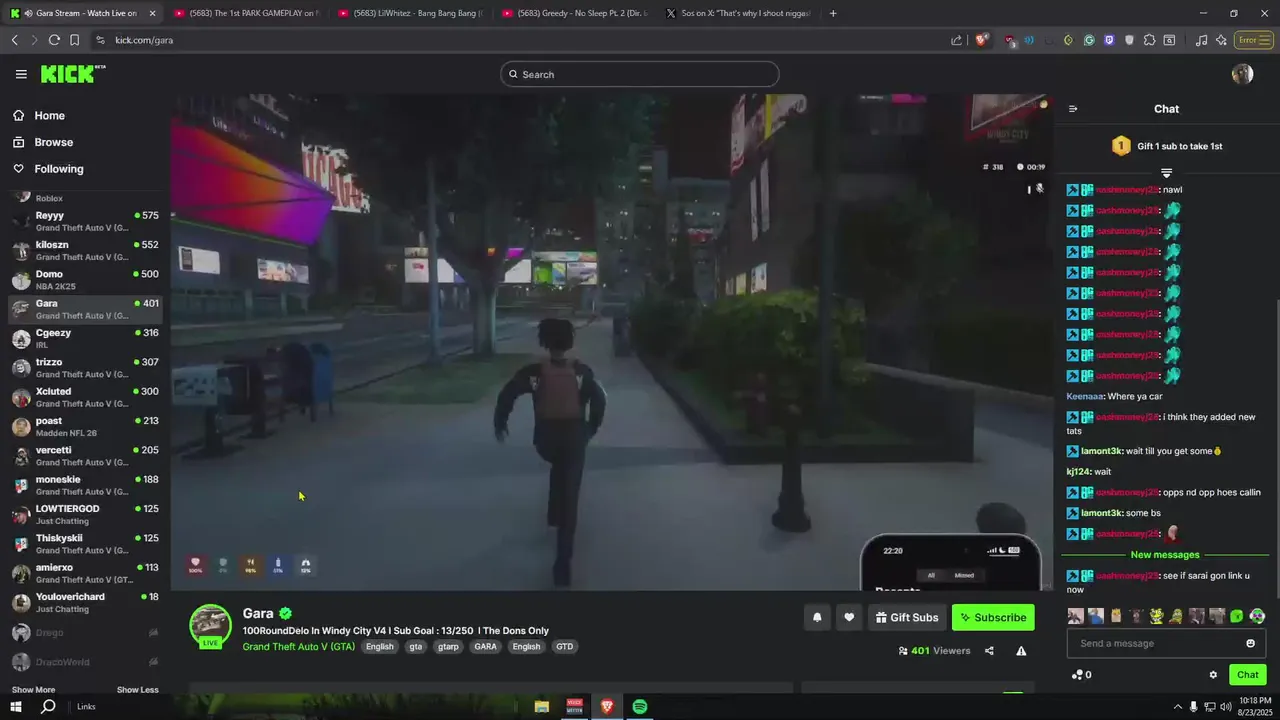Open kiloszn's channel in sidebar
Screen dimensions: 1280x720
pyautogui.click(x=85, y=250)
